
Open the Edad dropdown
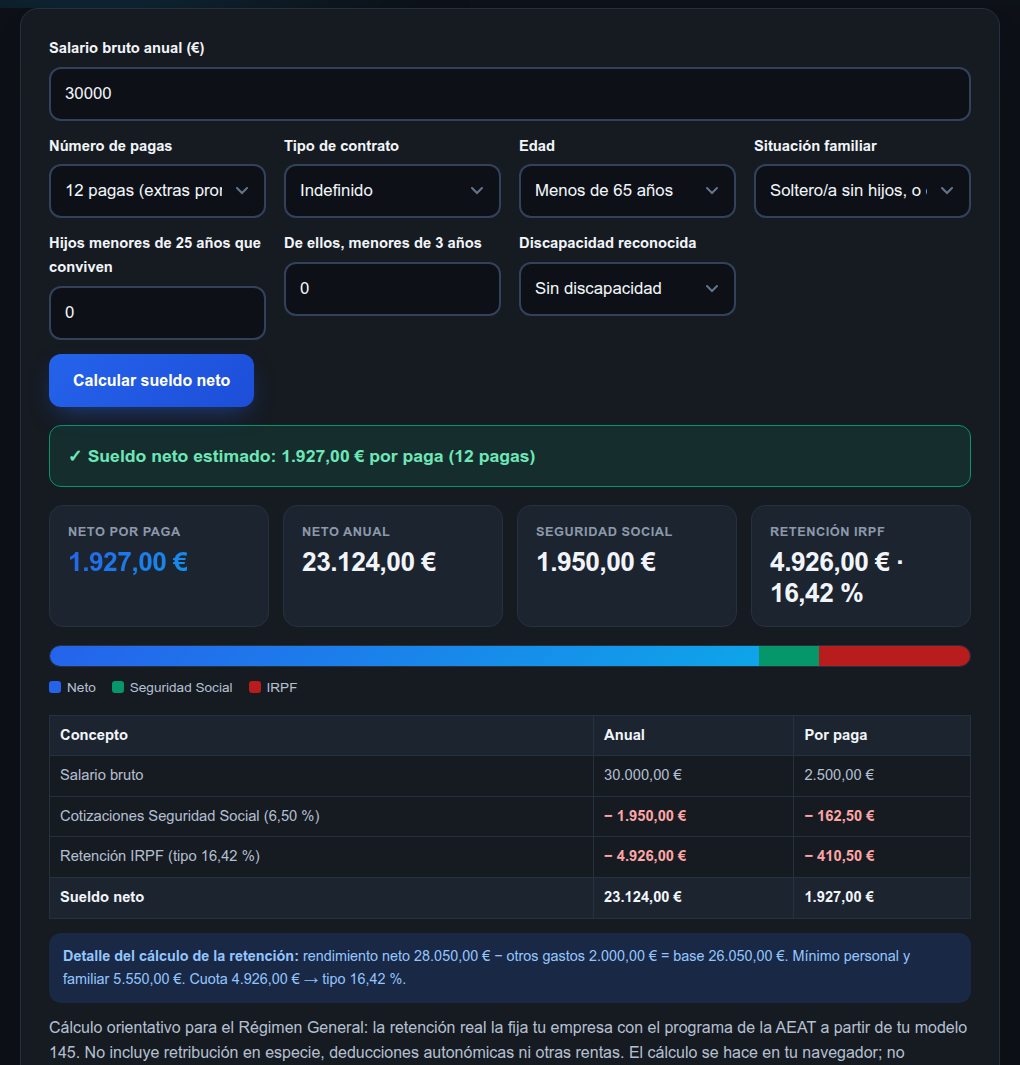627,191
